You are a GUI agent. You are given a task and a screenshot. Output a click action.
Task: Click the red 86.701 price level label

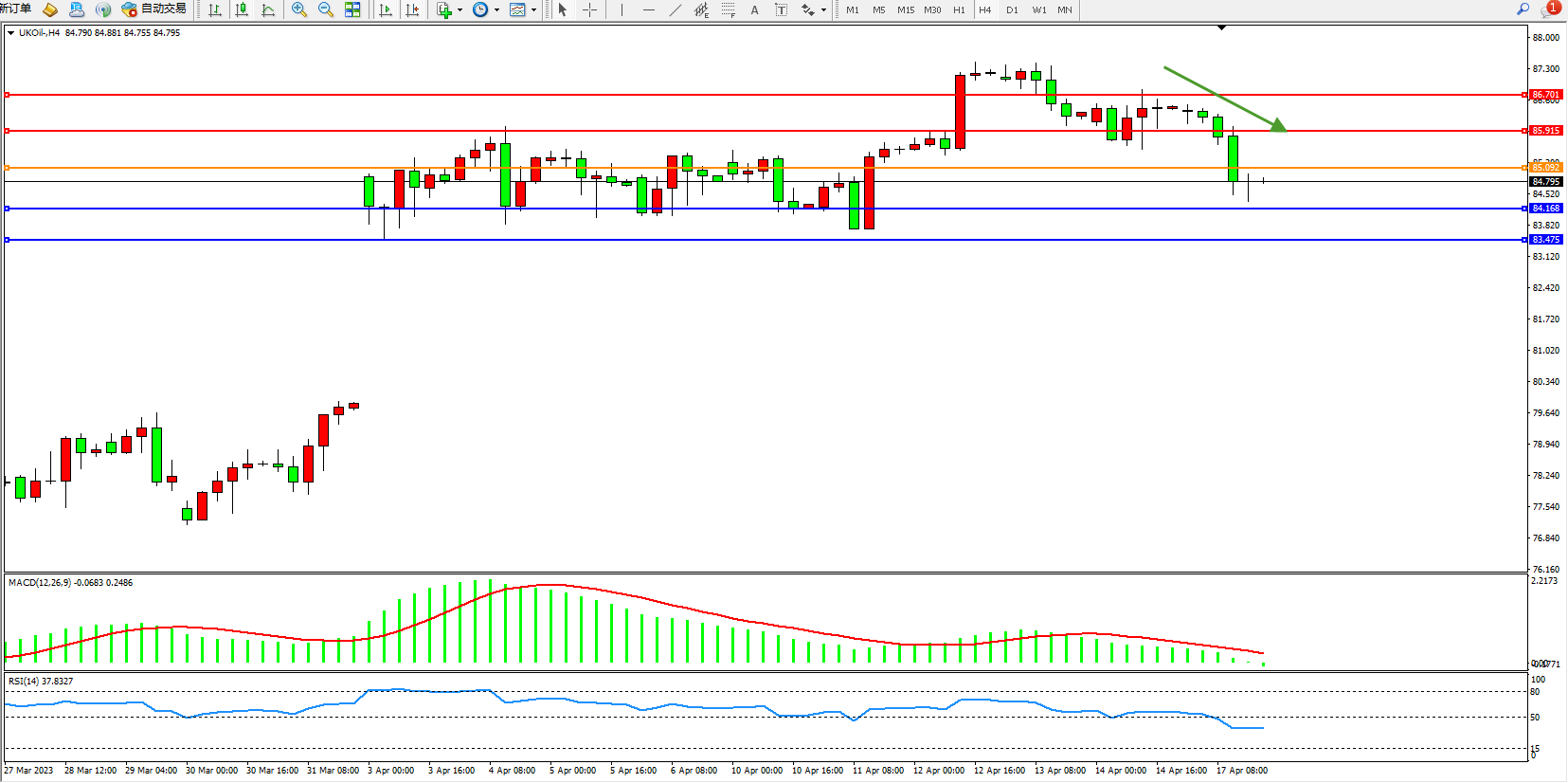(x=1545, y=95)
